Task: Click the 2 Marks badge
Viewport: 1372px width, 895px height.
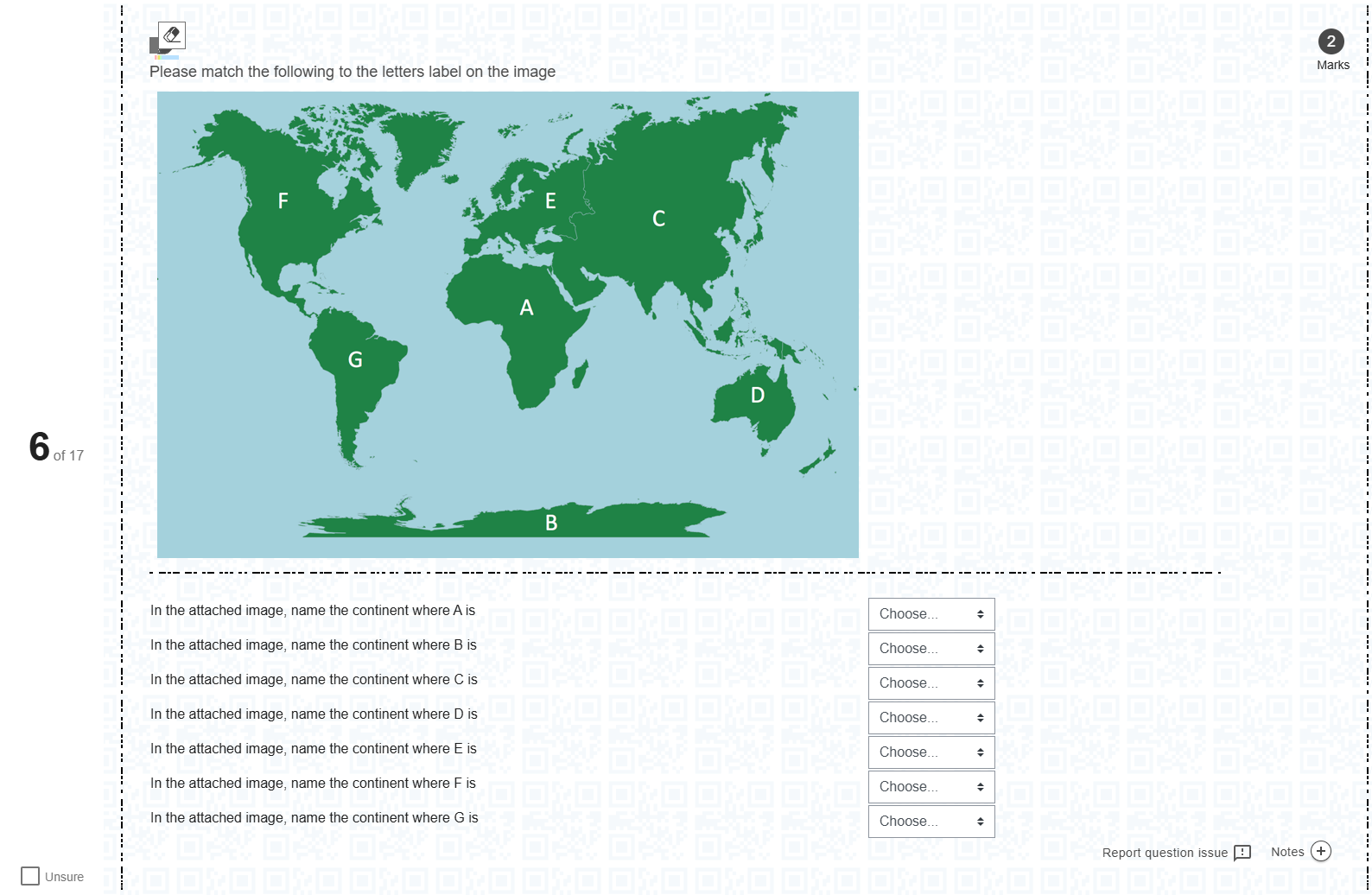Action: click(1331, 50)
